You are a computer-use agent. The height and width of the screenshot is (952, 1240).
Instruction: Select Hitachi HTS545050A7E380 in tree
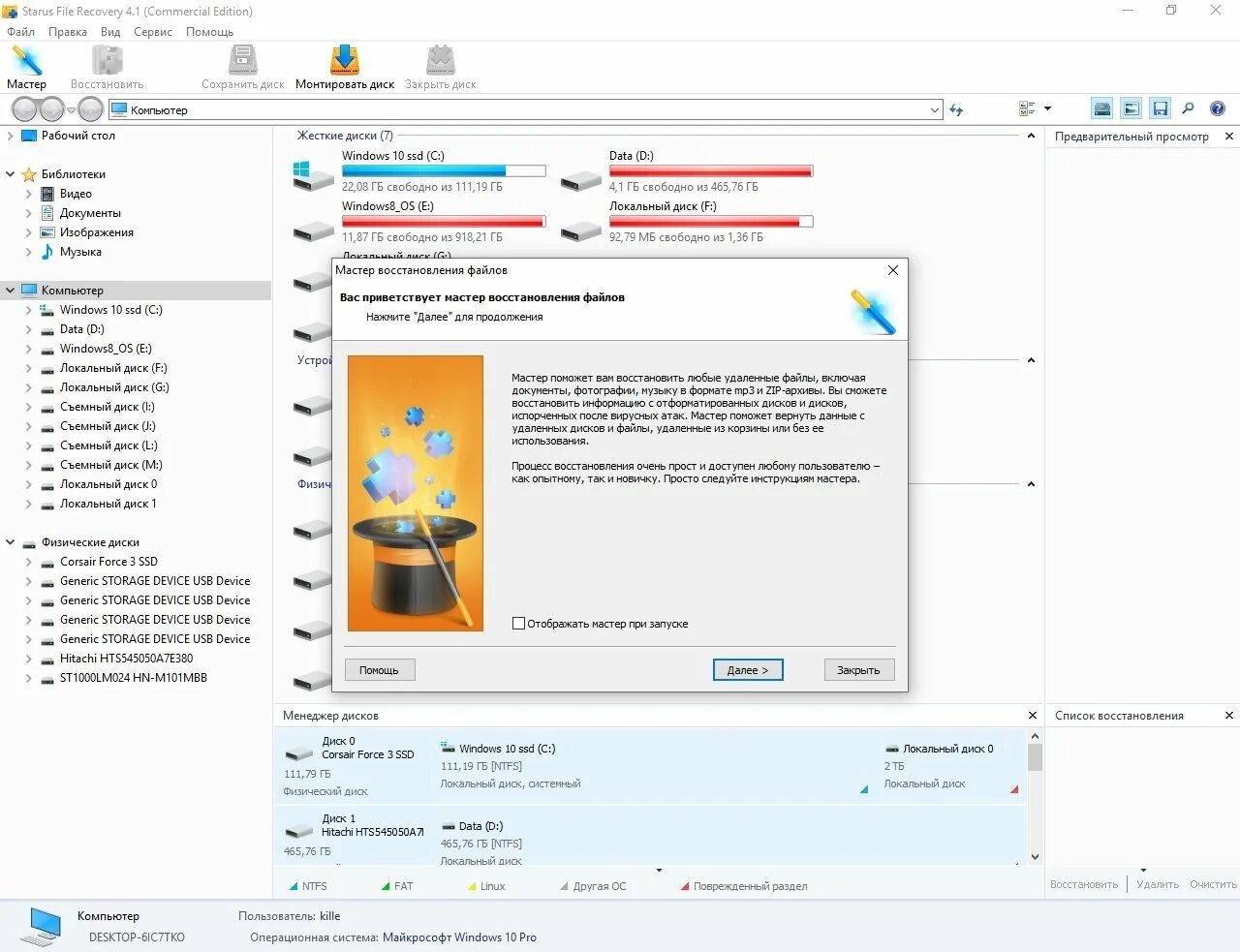point(126,659)
